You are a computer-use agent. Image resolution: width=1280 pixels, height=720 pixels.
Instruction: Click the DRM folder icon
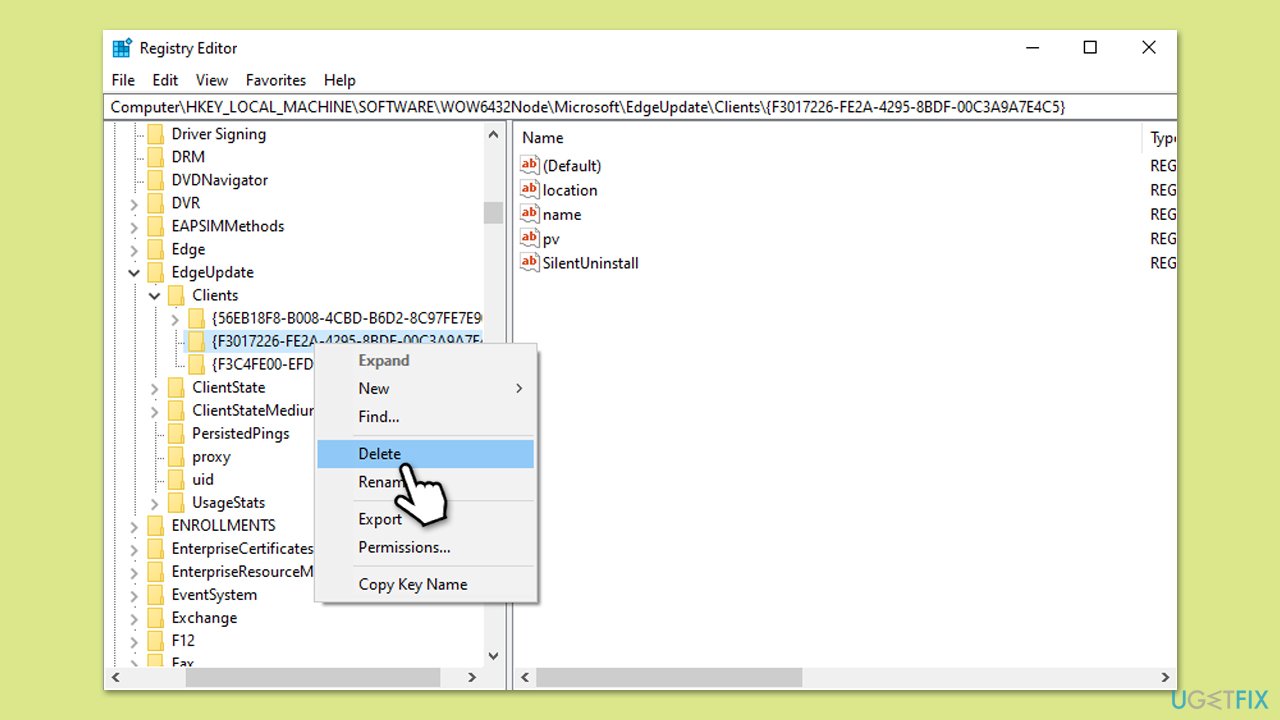coord(155,157)
